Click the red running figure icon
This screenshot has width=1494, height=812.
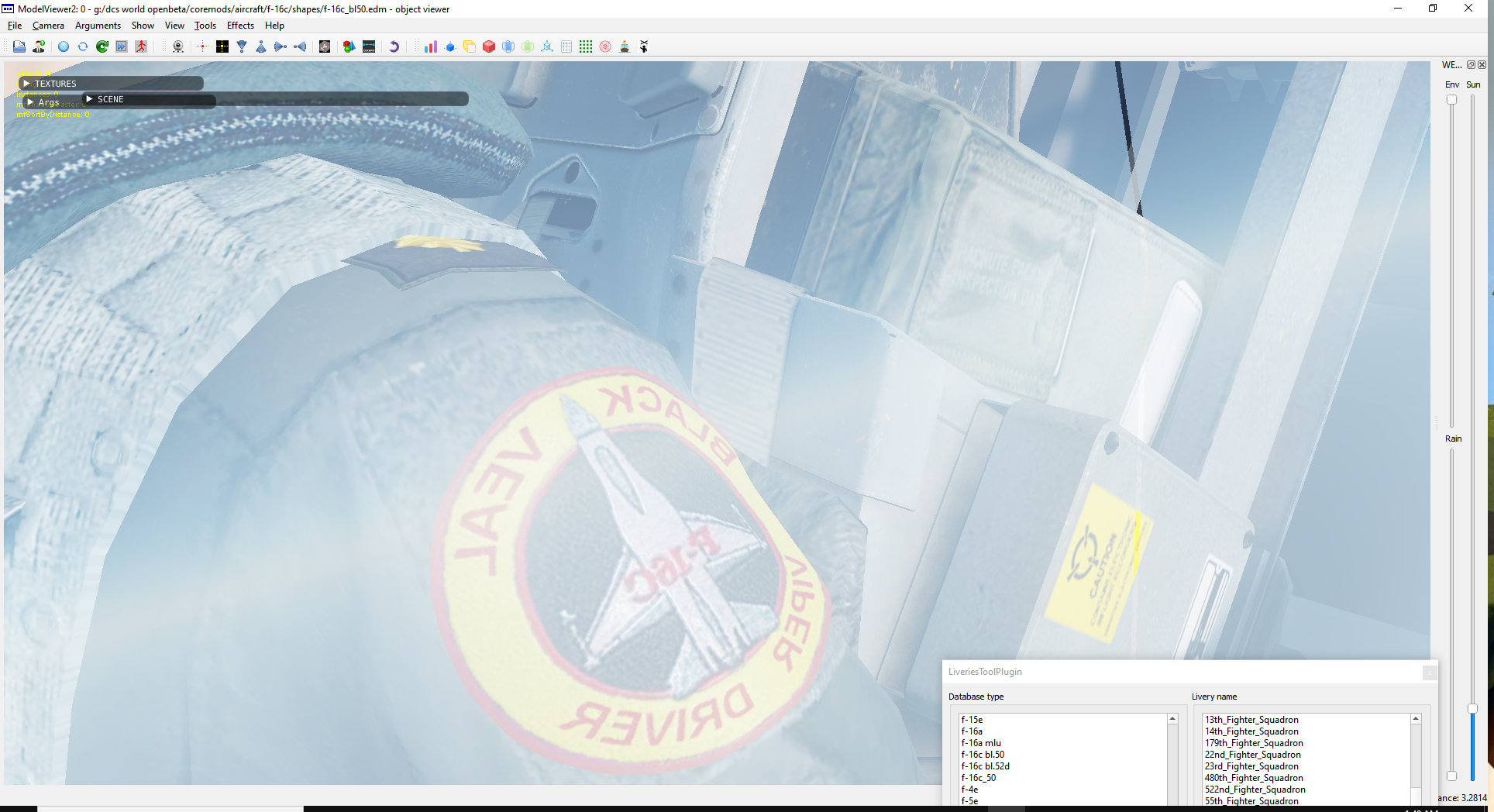point(141,46)
